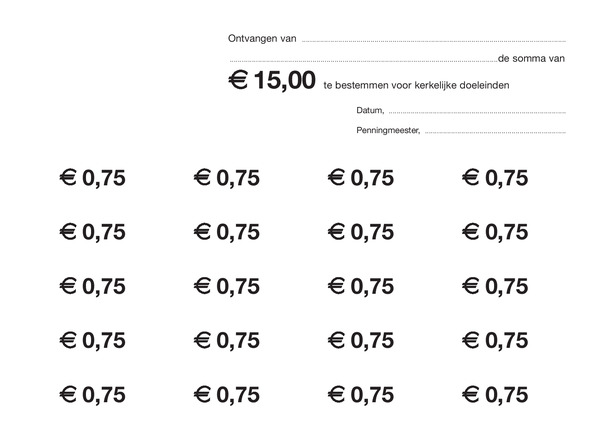Viewport: 600px width, 424px height.
Task: Click the "de somma van" text
Action: [x=532, y=59]
